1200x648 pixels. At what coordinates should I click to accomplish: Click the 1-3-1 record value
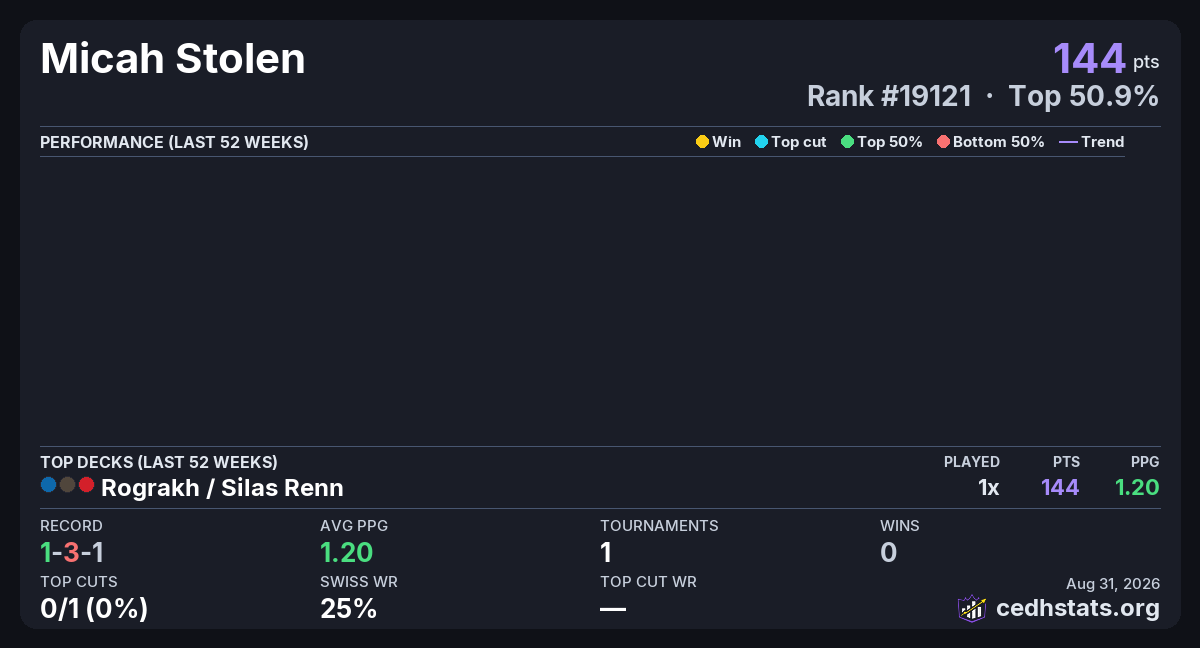coord(72,552)
